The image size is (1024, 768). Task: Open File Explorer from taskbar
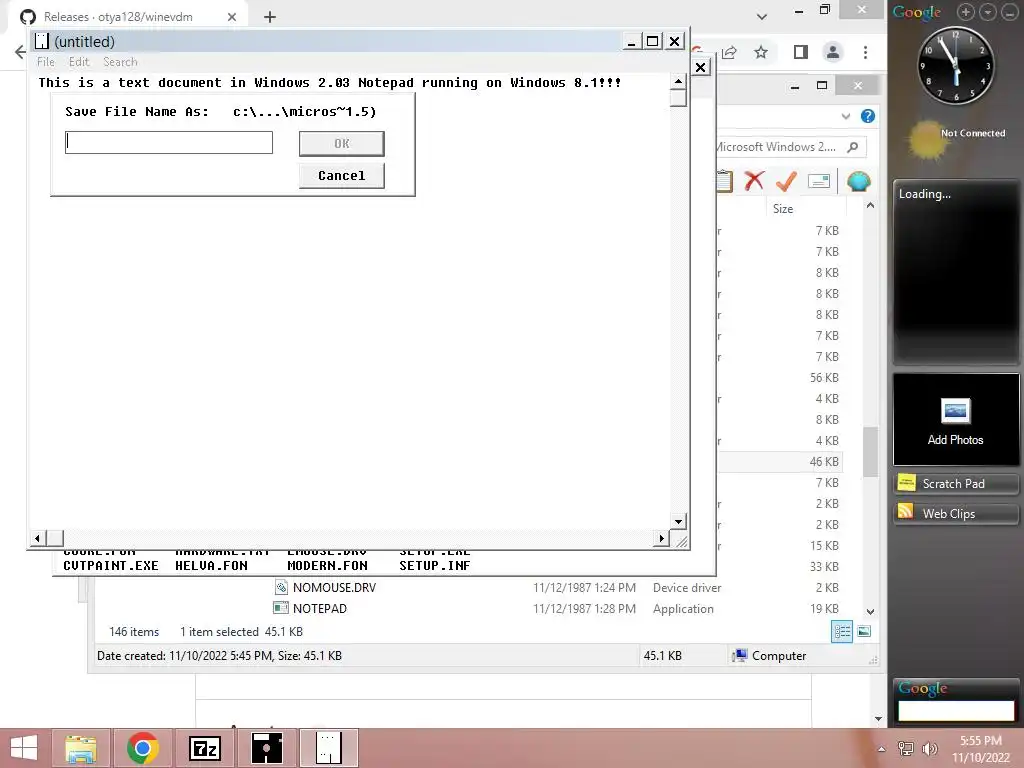tap(81, 748)
